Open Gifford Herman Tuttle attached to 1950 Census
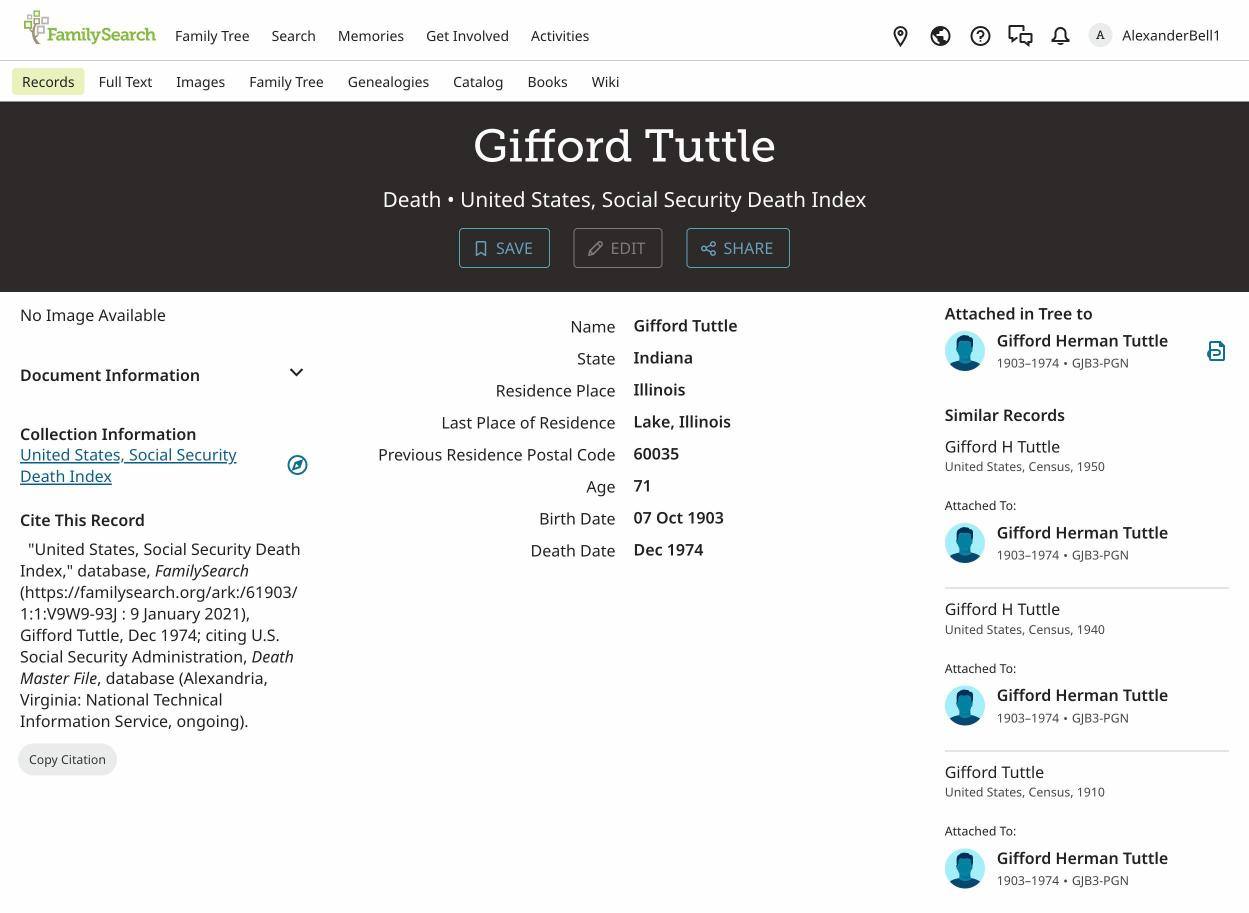This screenshot has width=1249, height=913. 1082,533
